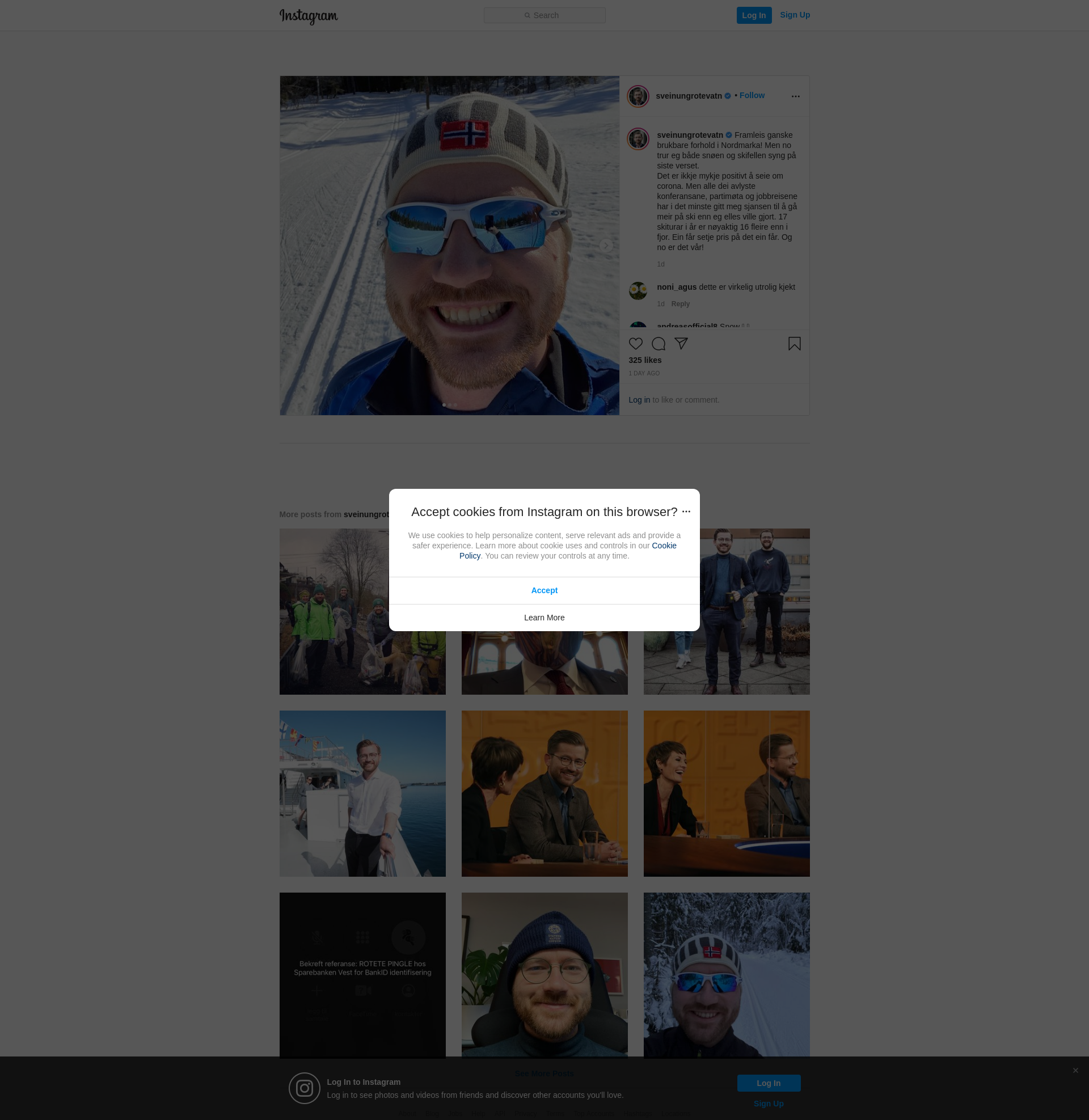
Task: Close the bottom login banner
Action: 1075,1070
